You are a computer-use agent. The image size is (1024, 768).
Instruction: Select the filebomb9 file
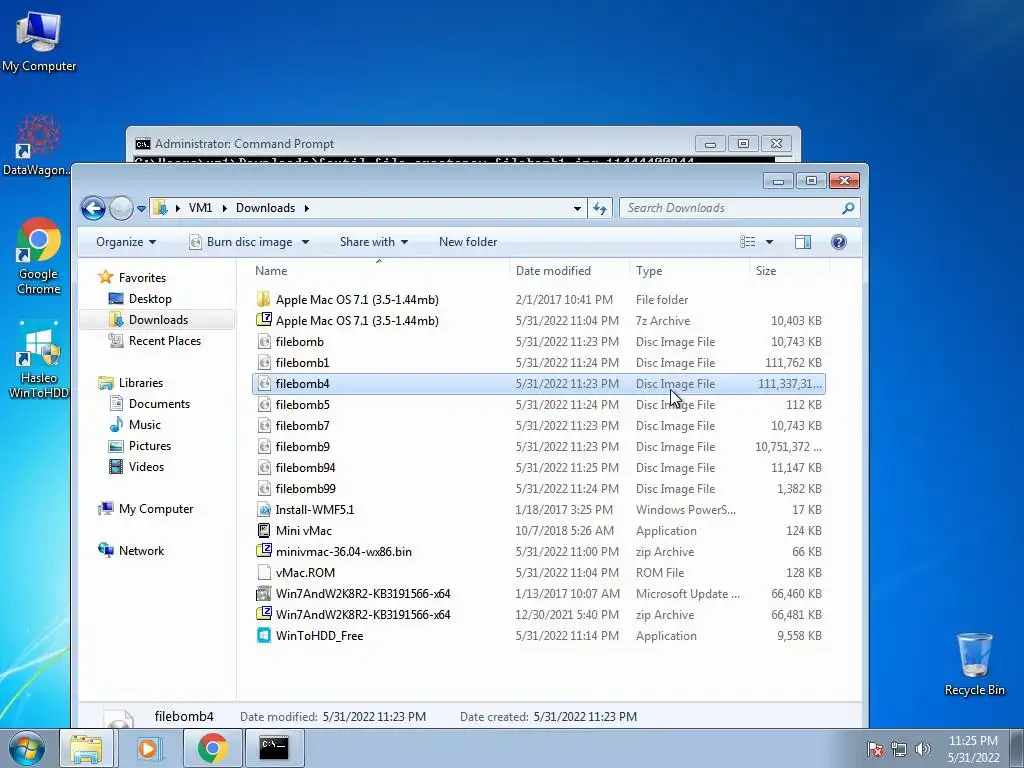(538, 447)
